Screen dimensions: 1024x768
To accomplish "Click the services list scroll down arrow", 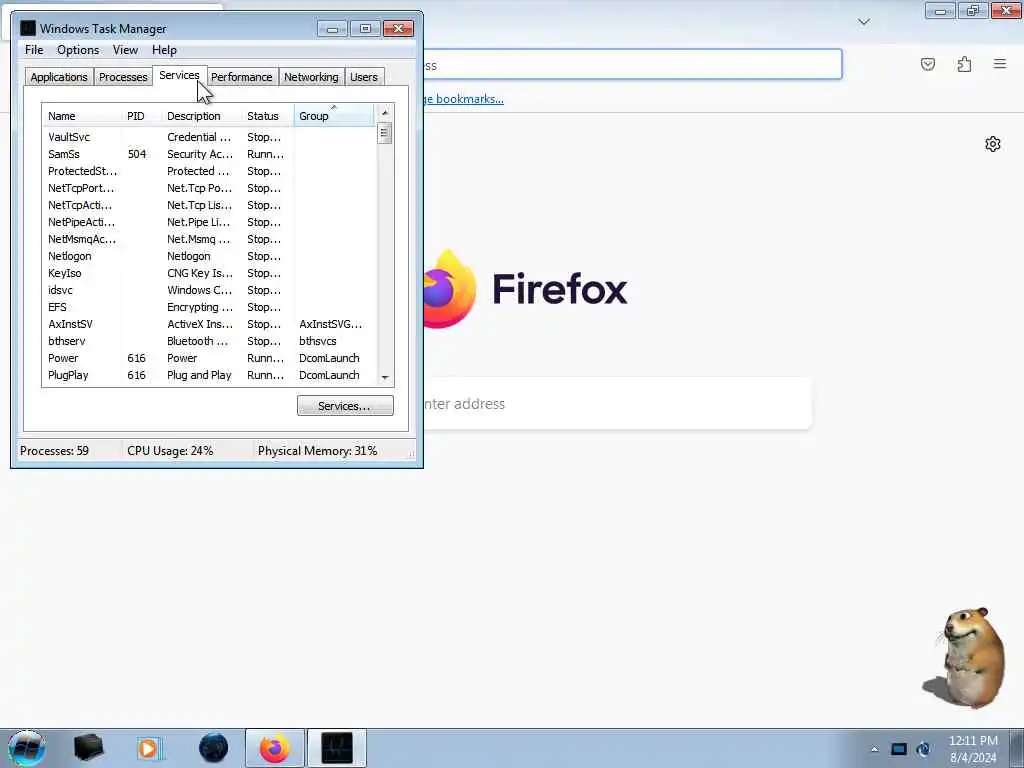I will (385, 377).
